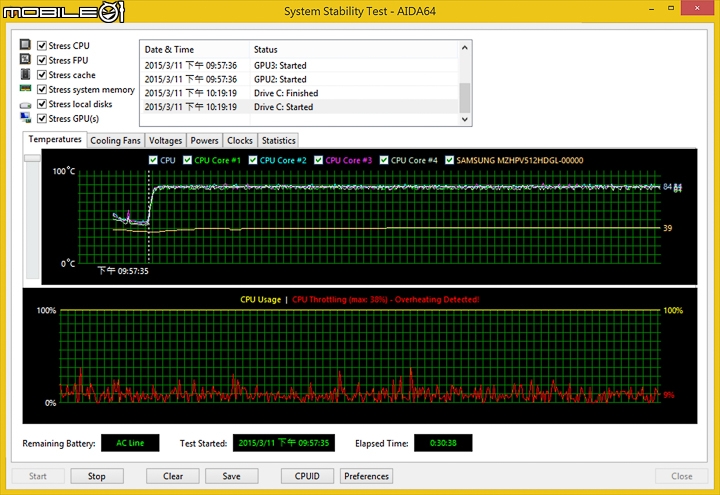Click the Save button

click(x=231, y=476)
